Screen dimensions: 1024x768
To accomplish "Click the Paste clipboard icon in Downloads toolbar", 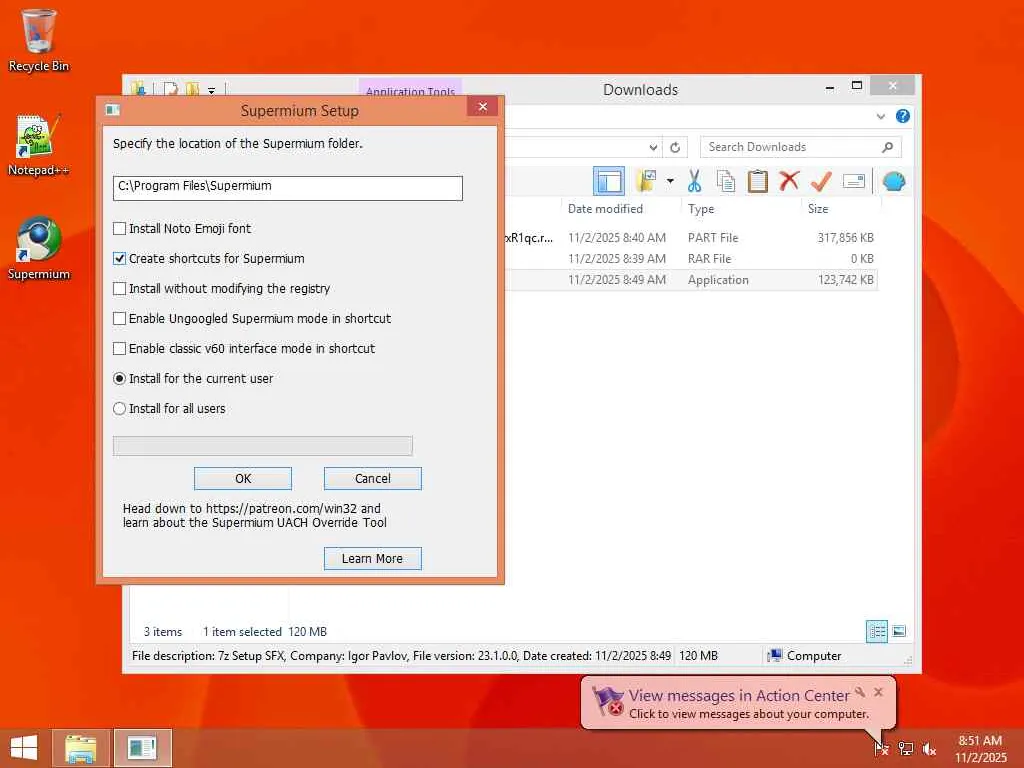I will (x=758, y=181).
